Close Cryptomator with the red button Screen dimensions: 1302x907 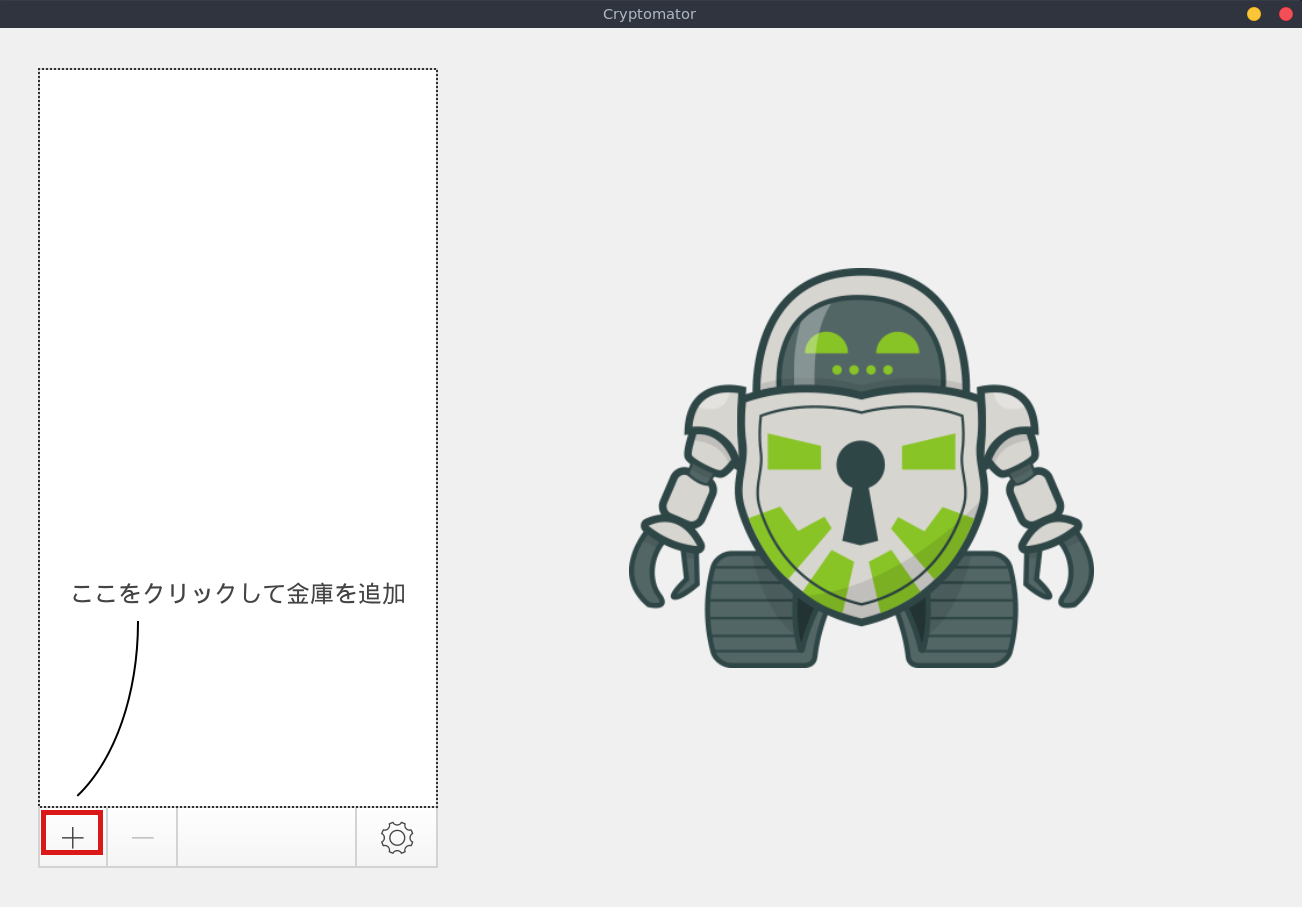pos(1286,14)
